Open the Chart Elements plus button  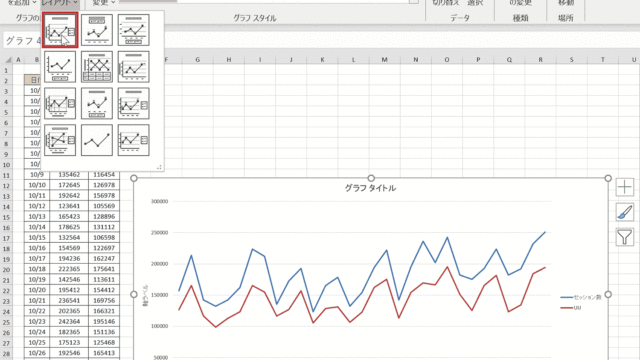click(624, 187)
